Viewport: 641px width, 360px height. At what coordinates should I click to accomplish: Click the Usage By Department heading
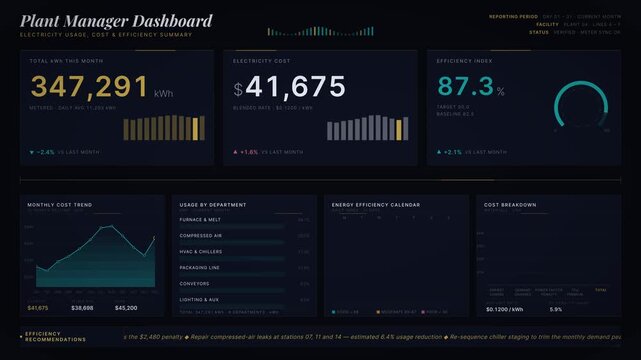coord(213,205)
